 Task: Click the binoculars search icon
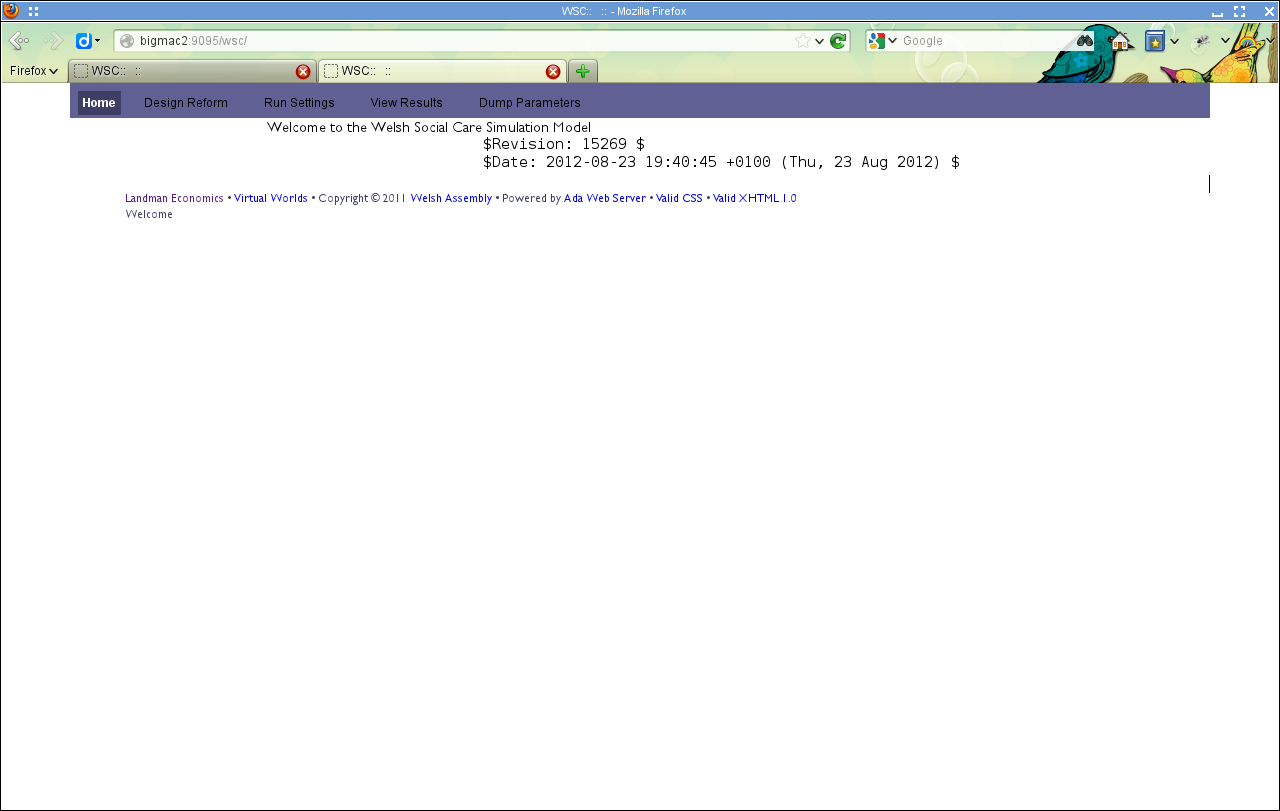1085,41
